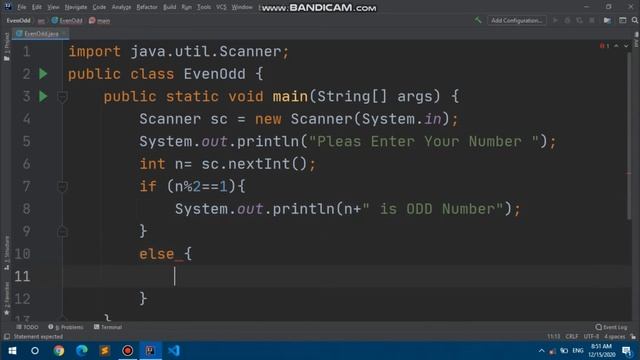Open Windows Start menu
This screenshot has height=360, width=640.
pos(12,351)
